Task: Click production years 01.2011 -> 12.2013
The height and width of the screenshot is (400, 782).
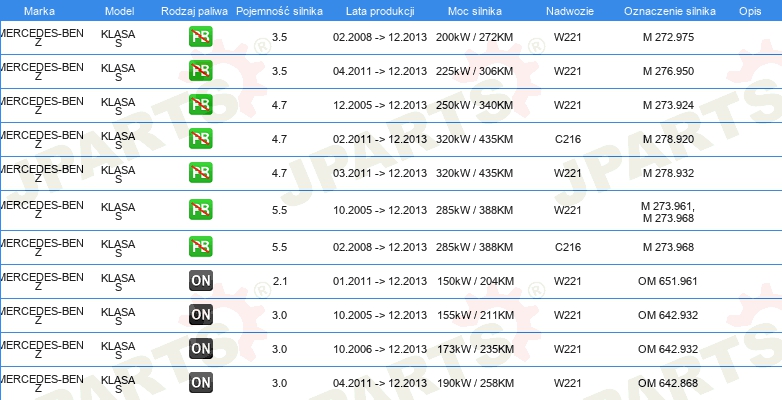Action: tap(380, 281)
